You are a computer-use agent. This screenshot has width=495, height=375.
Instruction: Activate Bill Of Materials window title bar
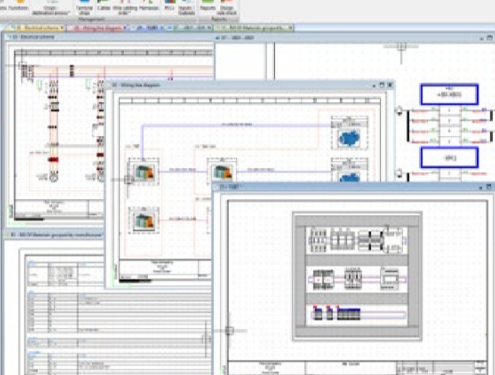coord(53,235)
